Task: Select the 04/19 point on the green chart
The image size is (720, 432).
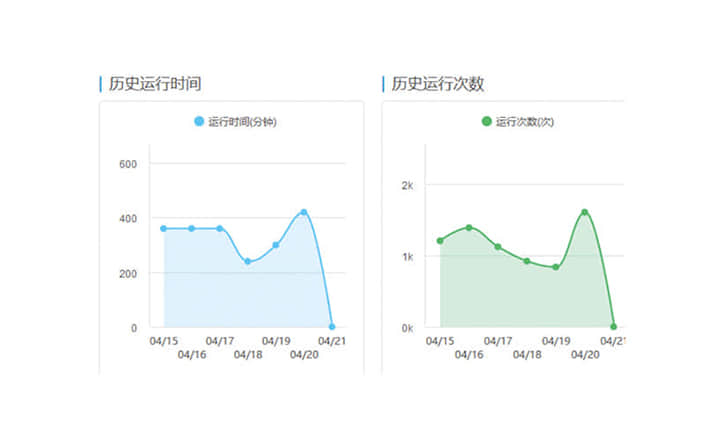Action: coord(556,267)
